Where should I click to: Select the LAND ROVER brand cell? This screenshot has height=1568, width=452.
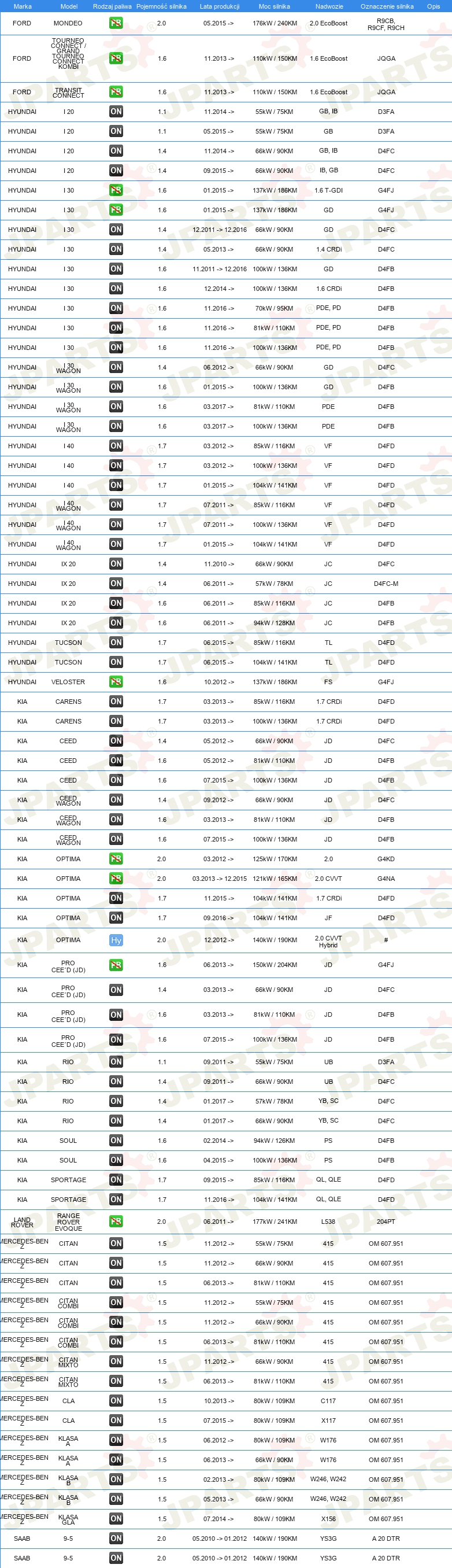point(22,1222)
